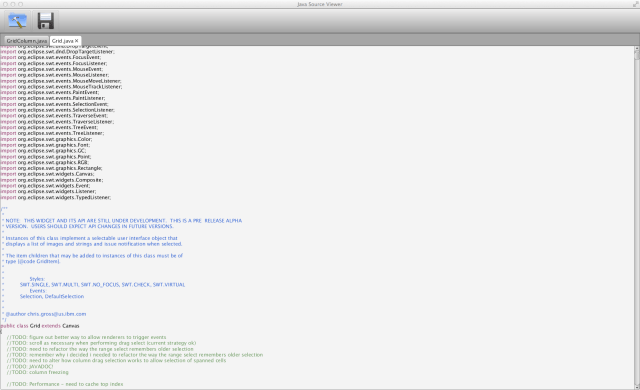Click the graphics.Font import line
Image resolution: width=640 pixels, height=390 pixels.
coord(45,145)
